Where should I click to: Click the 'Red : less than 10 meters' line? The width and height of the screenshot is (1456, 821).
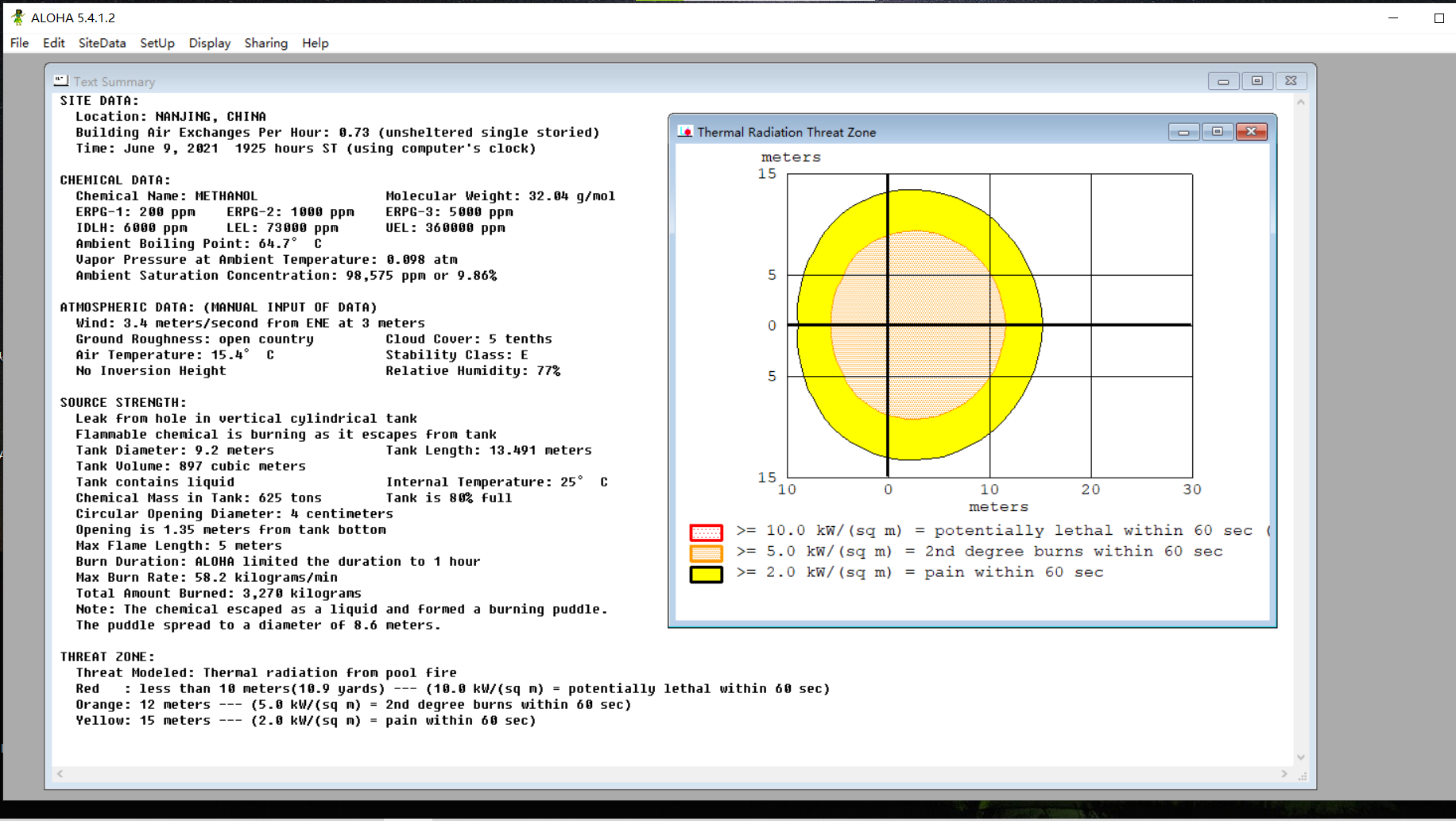tap(453, 689)
